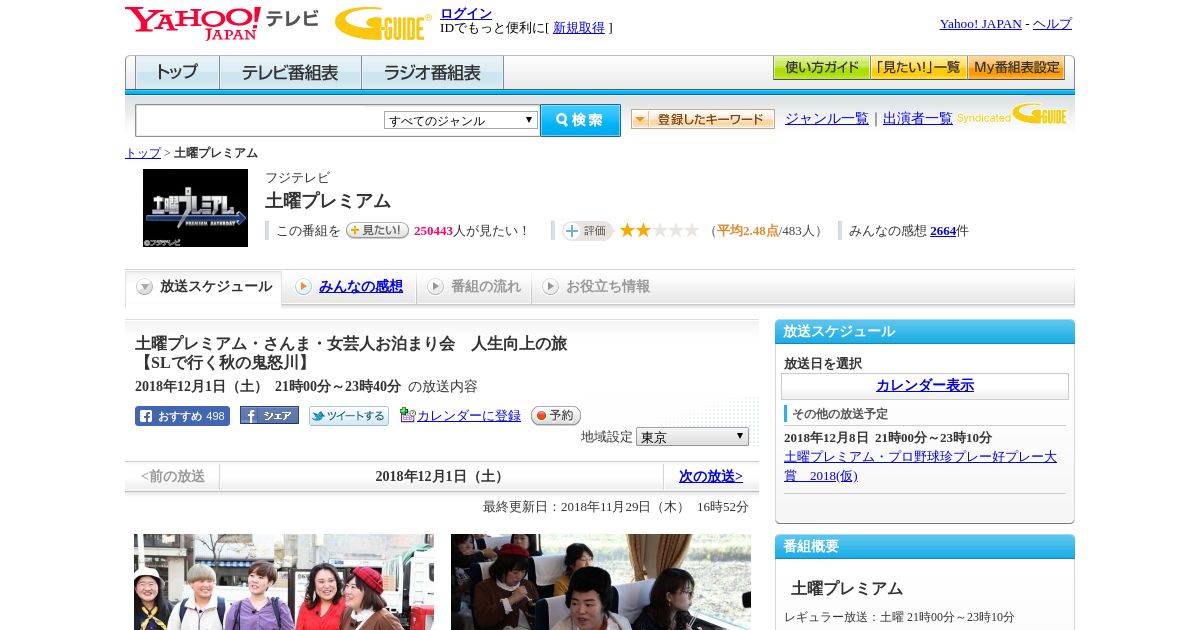Screen dimensions: 1200x630
Task: Go to 次の放送> link
Action: 710,477
